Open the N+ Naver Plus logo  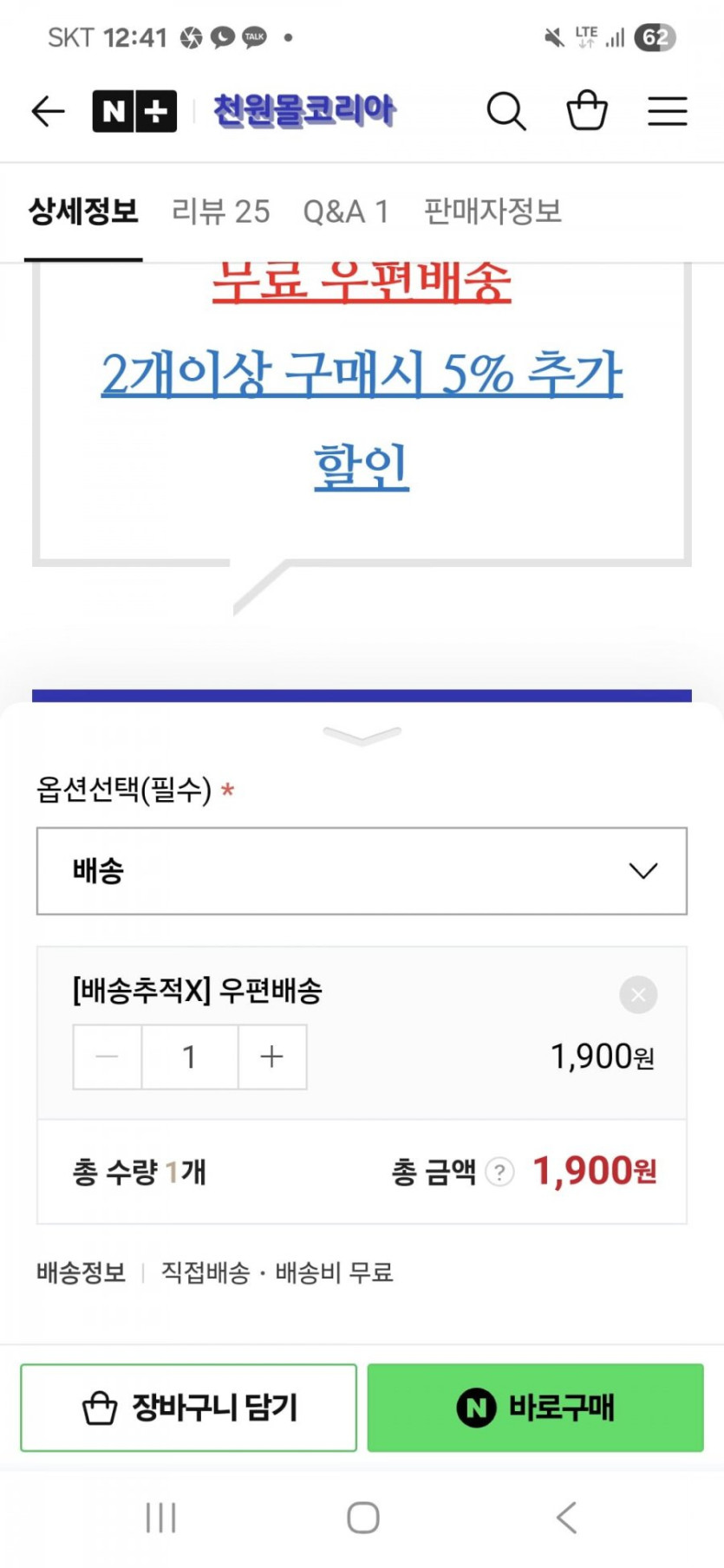click(x=134, y=111)
